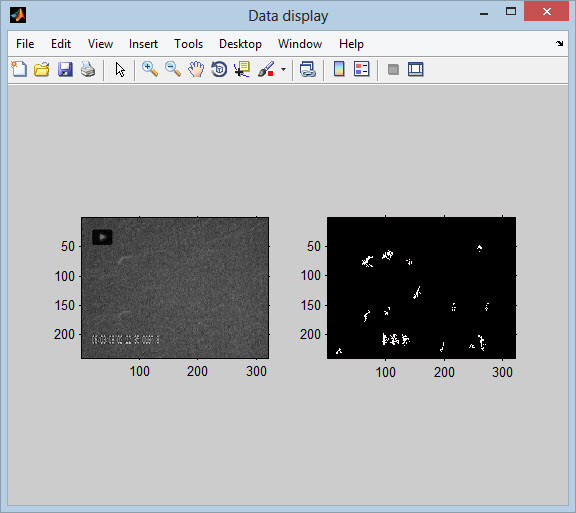Choose the Rotate 3D tool
Viewport: 576px width, 513px height.
219,69
